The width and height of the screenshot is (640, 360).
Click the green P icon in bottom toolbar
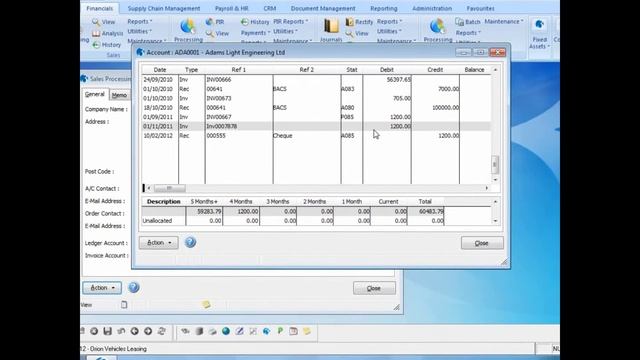click(x=280, y=331)
